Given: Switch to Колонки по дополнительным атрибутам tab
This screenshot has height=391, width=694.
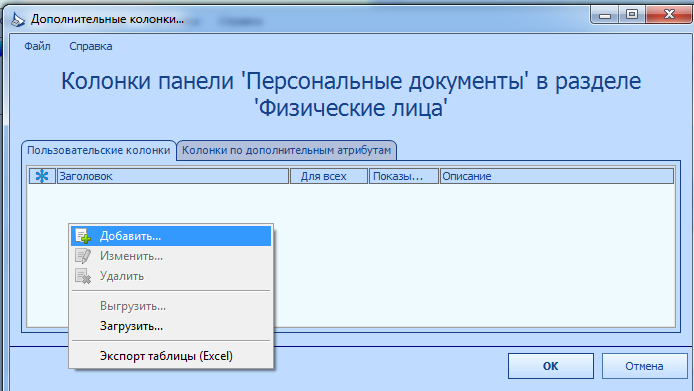Looking at the screenshot, I should (286, 150).
